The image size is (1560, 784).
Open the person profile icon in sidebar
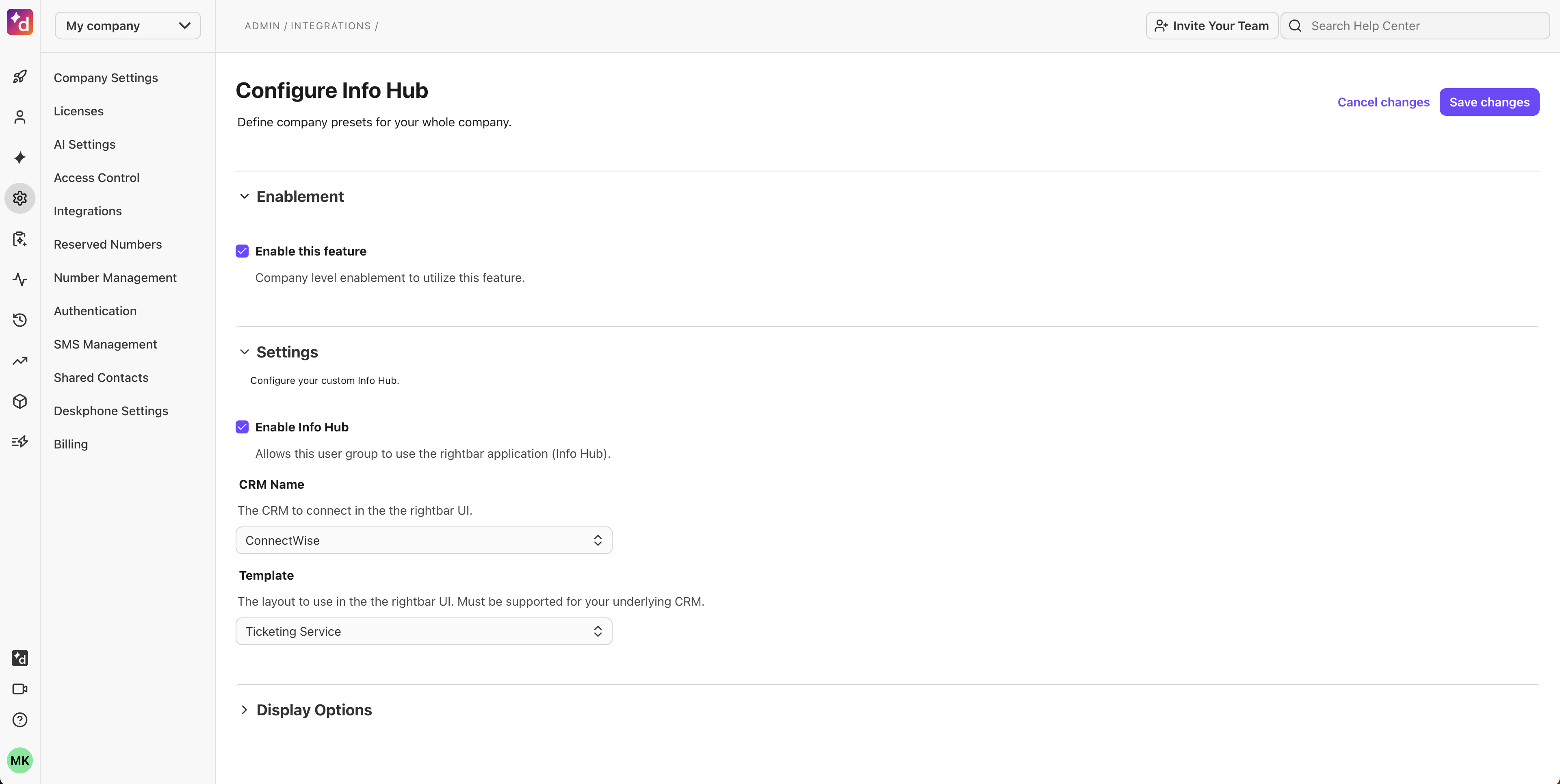tap(20, 117)
